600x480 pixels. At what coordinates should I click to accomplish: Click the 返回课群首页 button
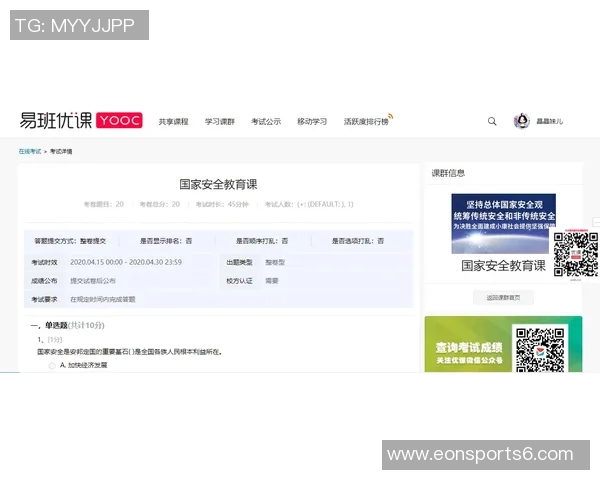click(x=503, y=297)
